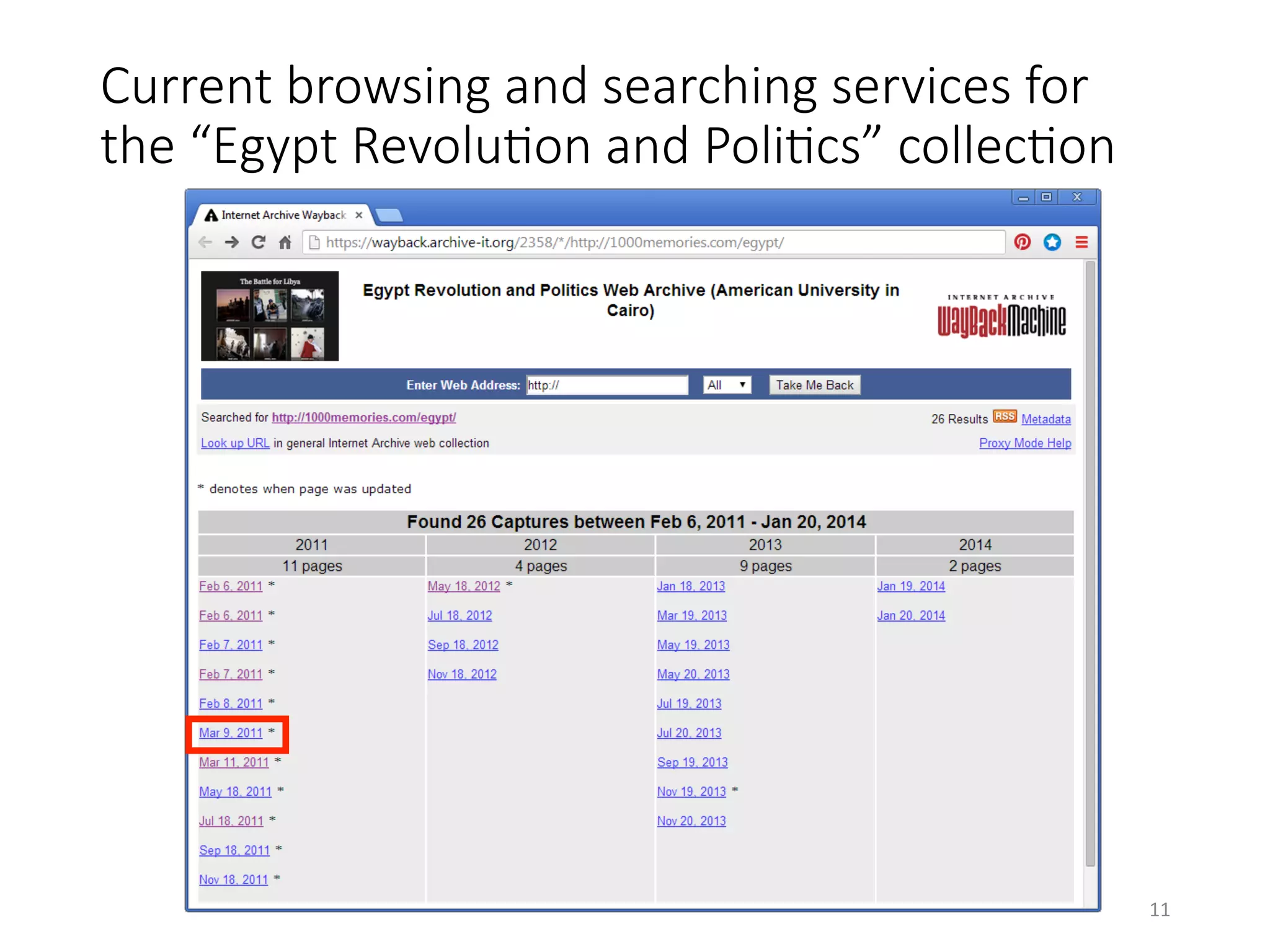
Task: Click the URL address bar
Action: (654, 242)
